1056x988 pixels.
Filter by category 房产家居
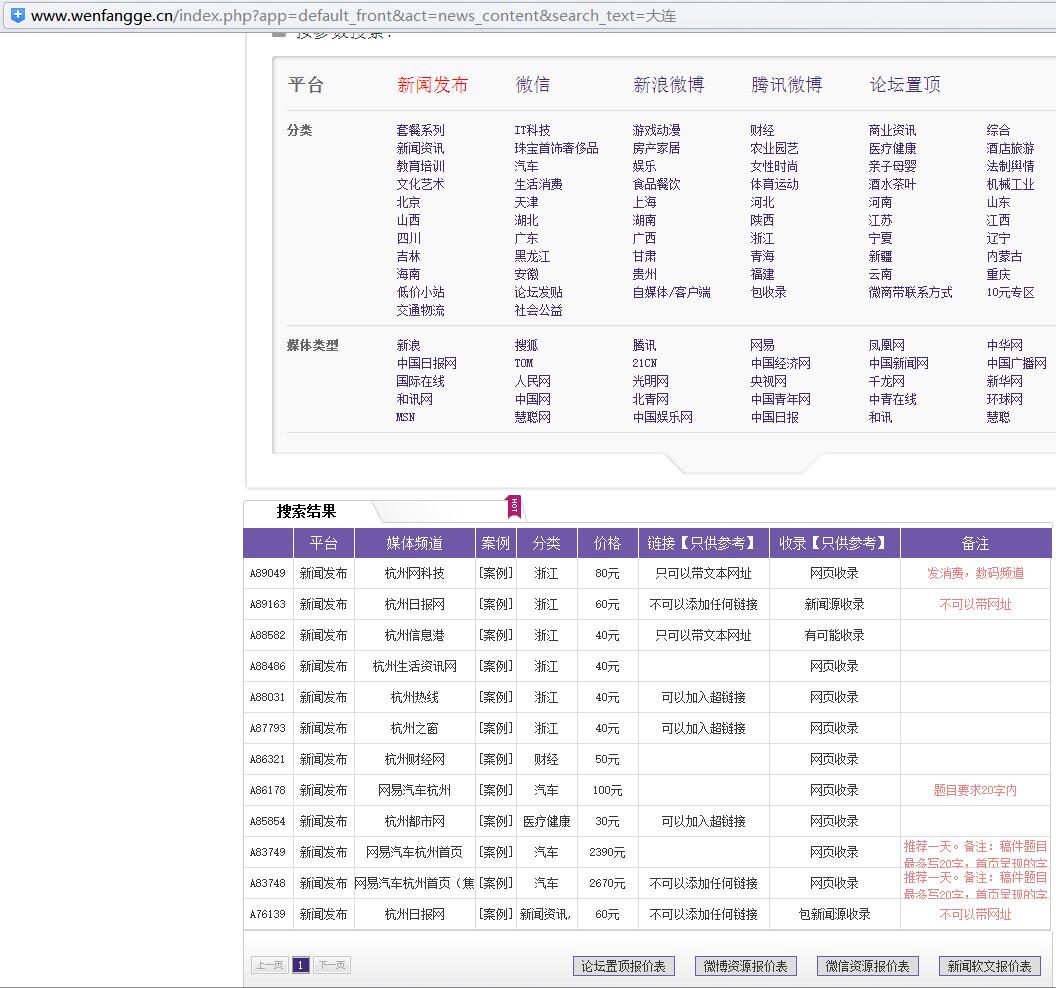coord(656,148)
